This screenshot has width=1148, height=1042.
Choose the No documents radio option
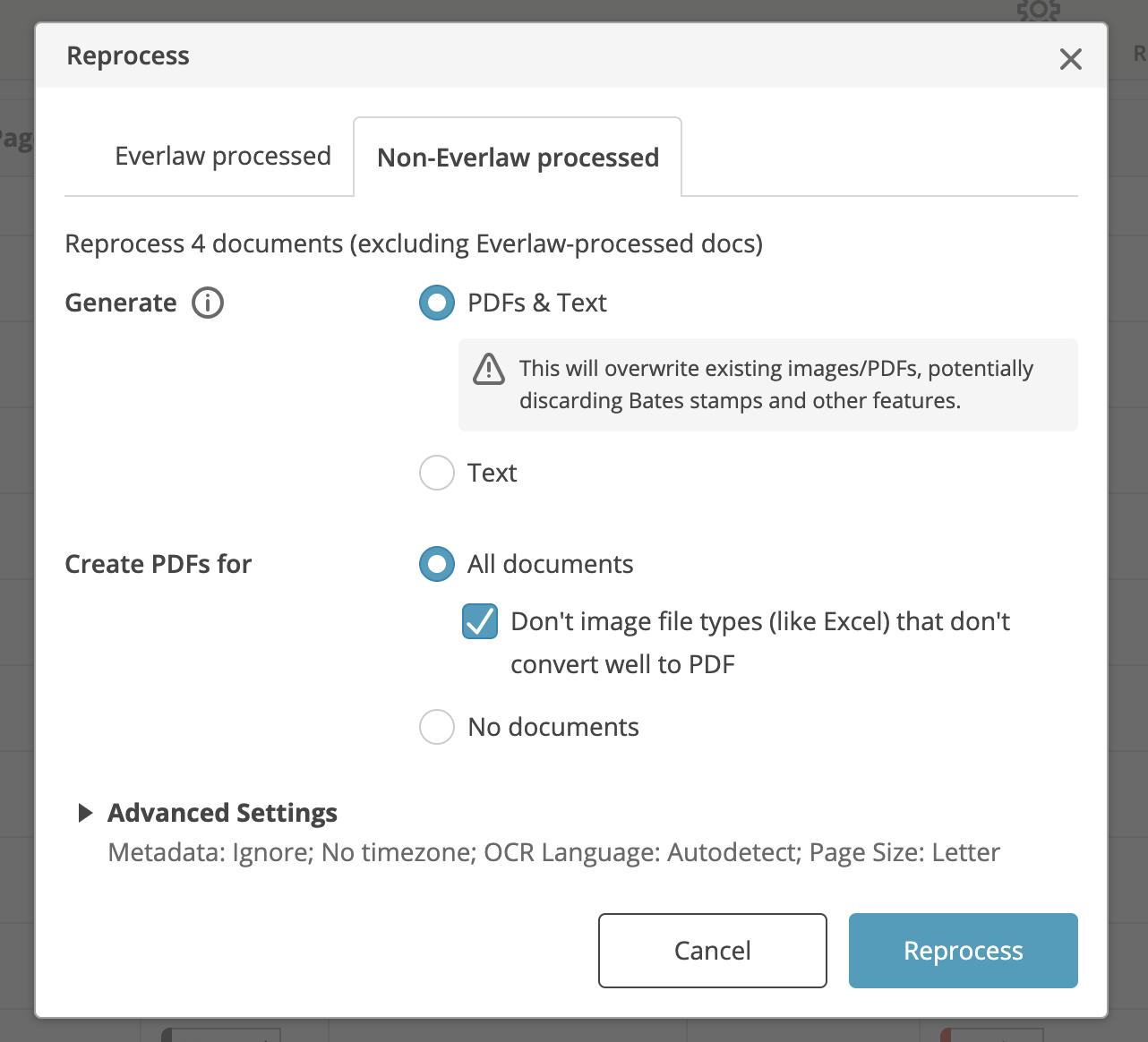437,727
